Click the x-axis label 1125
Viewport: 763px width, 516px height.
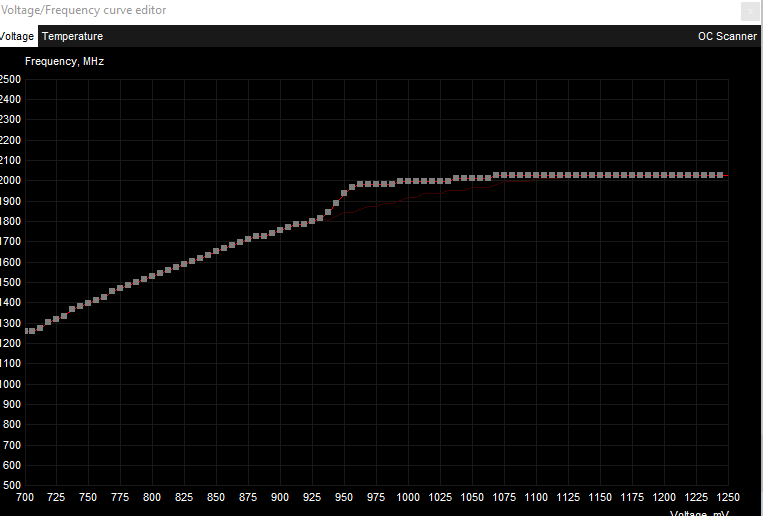point(568,497)
